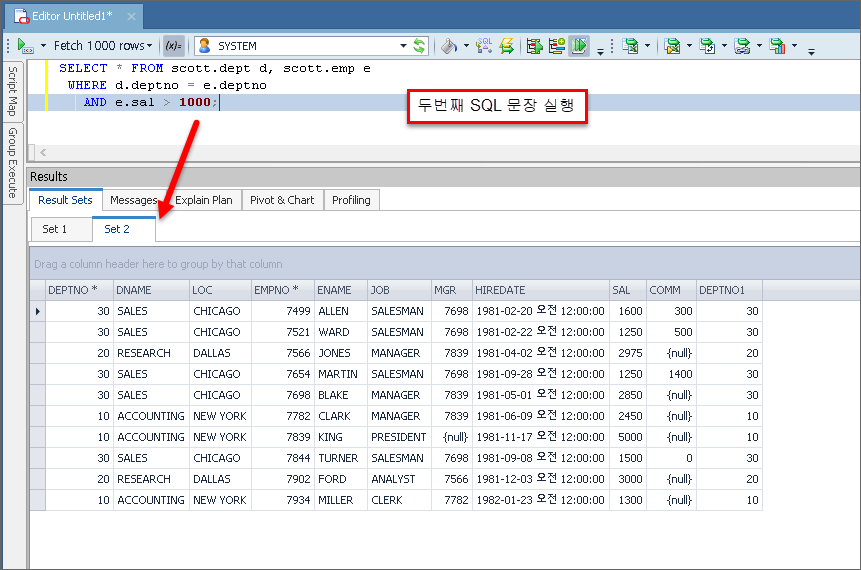
Task: Open the Profiling tab
Action: pos(351,200)
